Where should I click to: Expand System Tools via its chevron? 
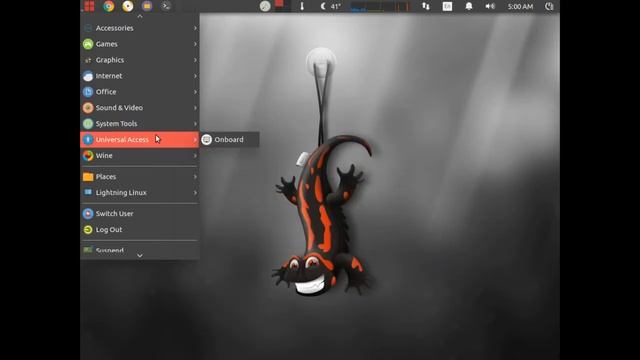tap(195, 124)
